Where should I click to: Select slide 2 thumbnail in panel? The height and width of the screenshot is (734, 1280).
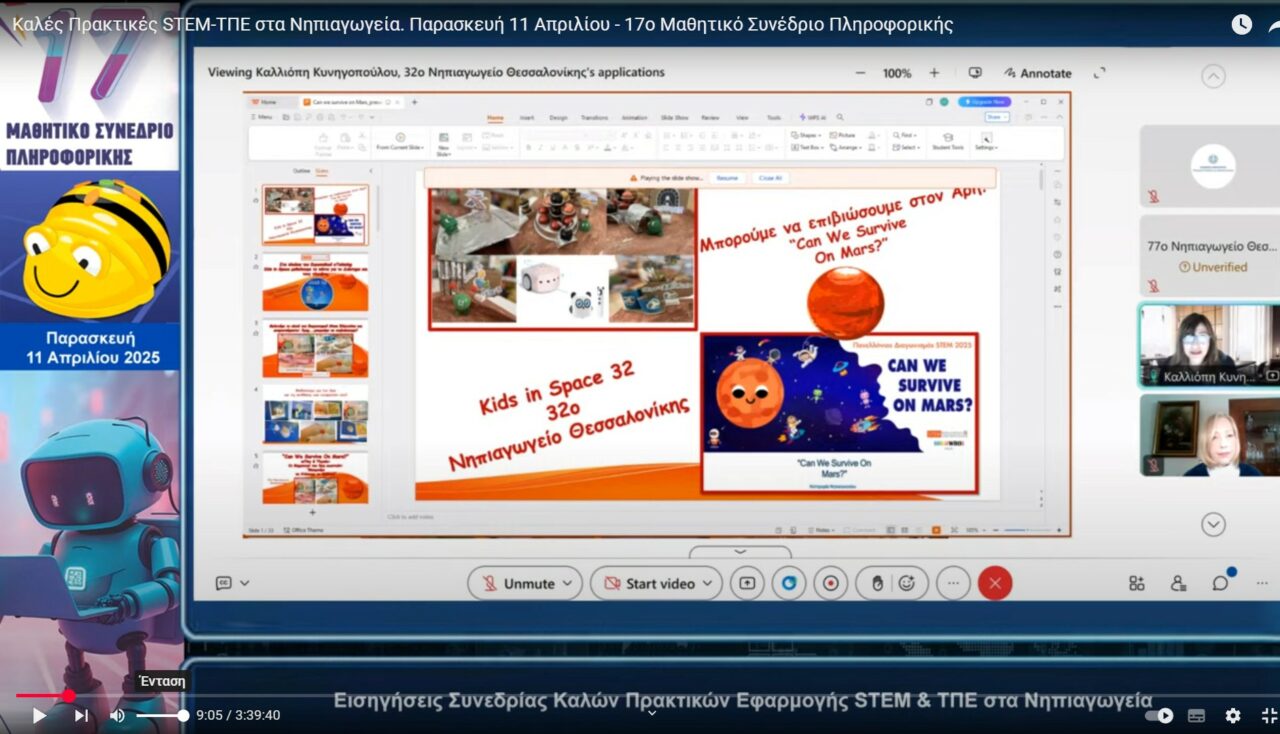point(316,283)
